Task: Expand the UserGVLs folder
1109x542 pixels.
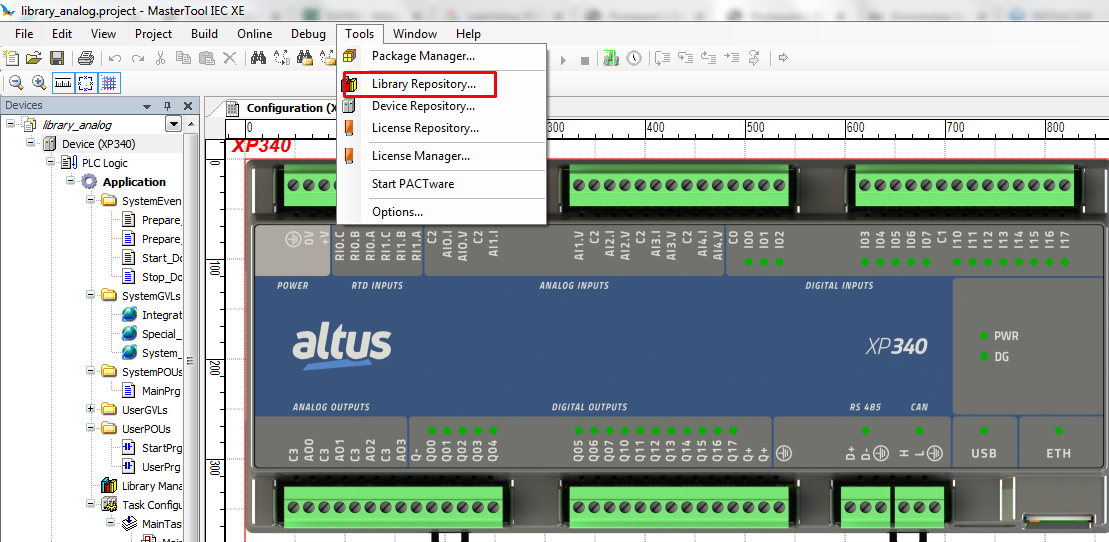Action: (91, 409)
